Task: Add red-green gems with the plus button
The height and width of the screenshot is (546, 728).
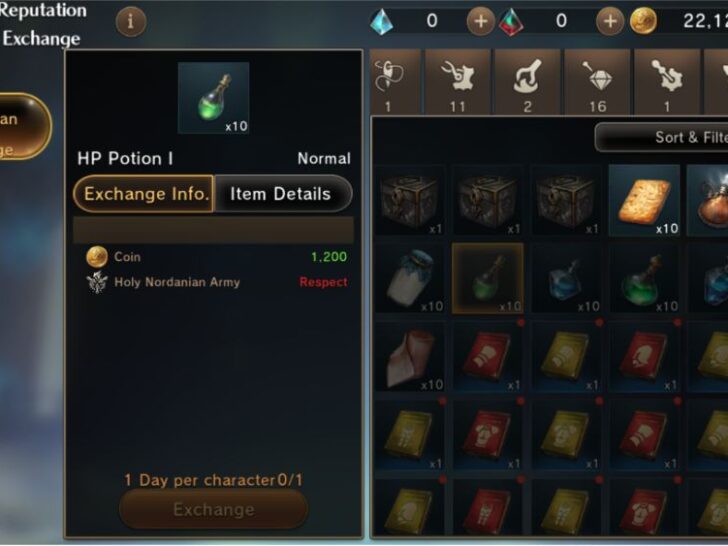Action: tap(610, 21)
